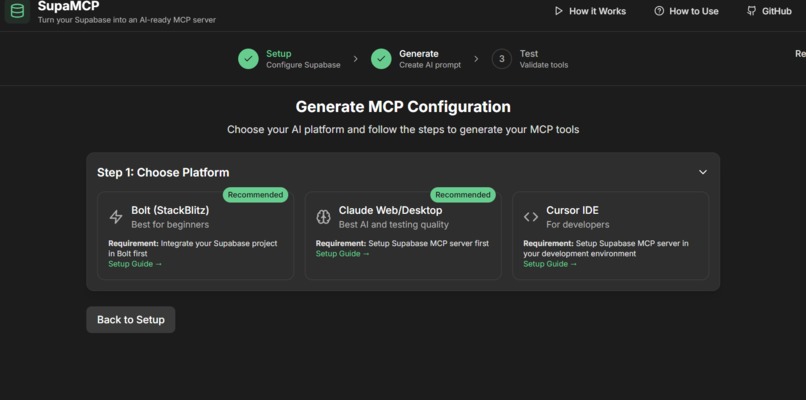
Task: Click the arrow between Setup and Generate steps
Action: click(x=356, y=59)
